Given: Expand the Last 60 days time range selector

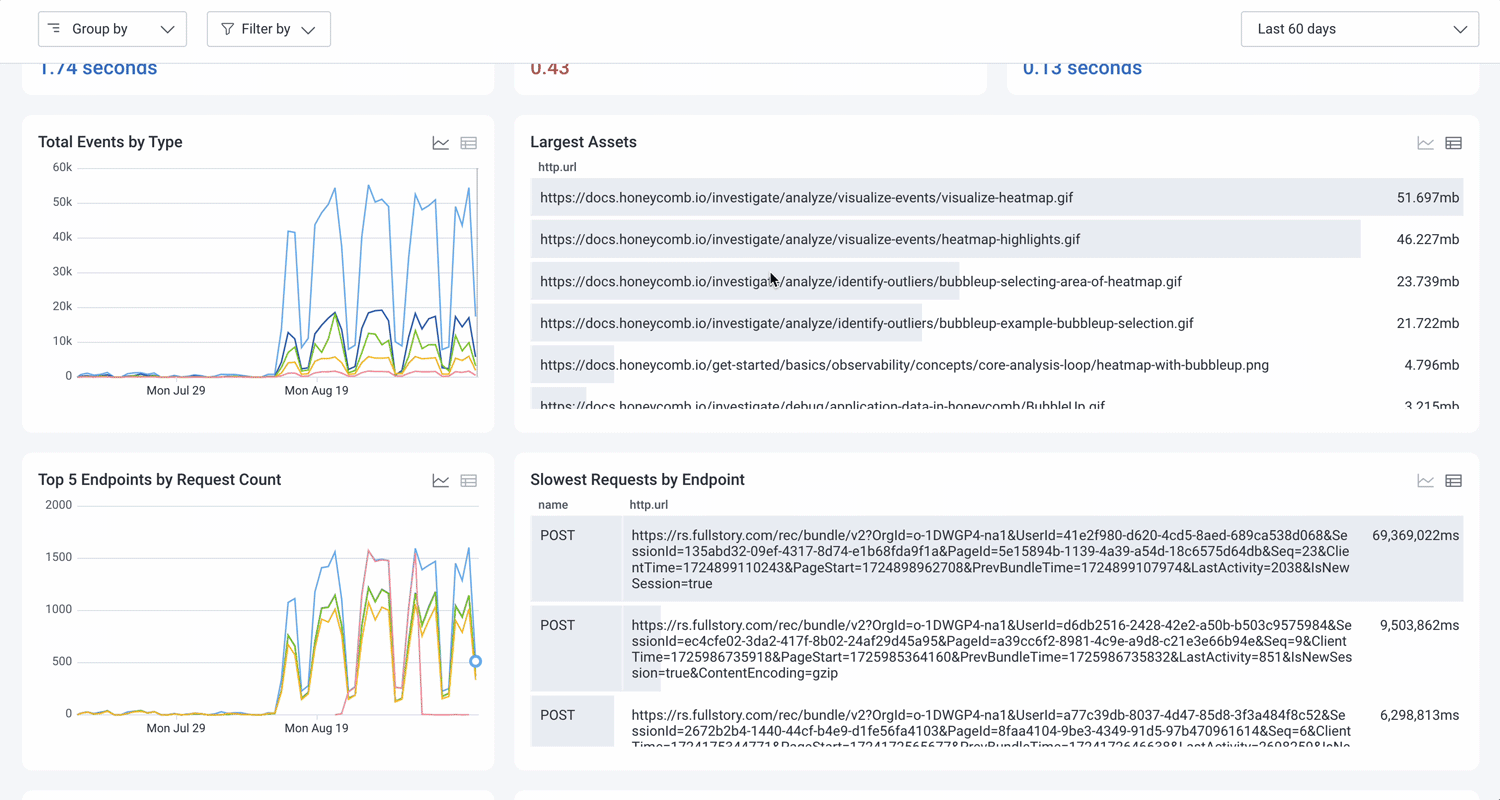Looking at the screenshot, I should [1359, 29].
